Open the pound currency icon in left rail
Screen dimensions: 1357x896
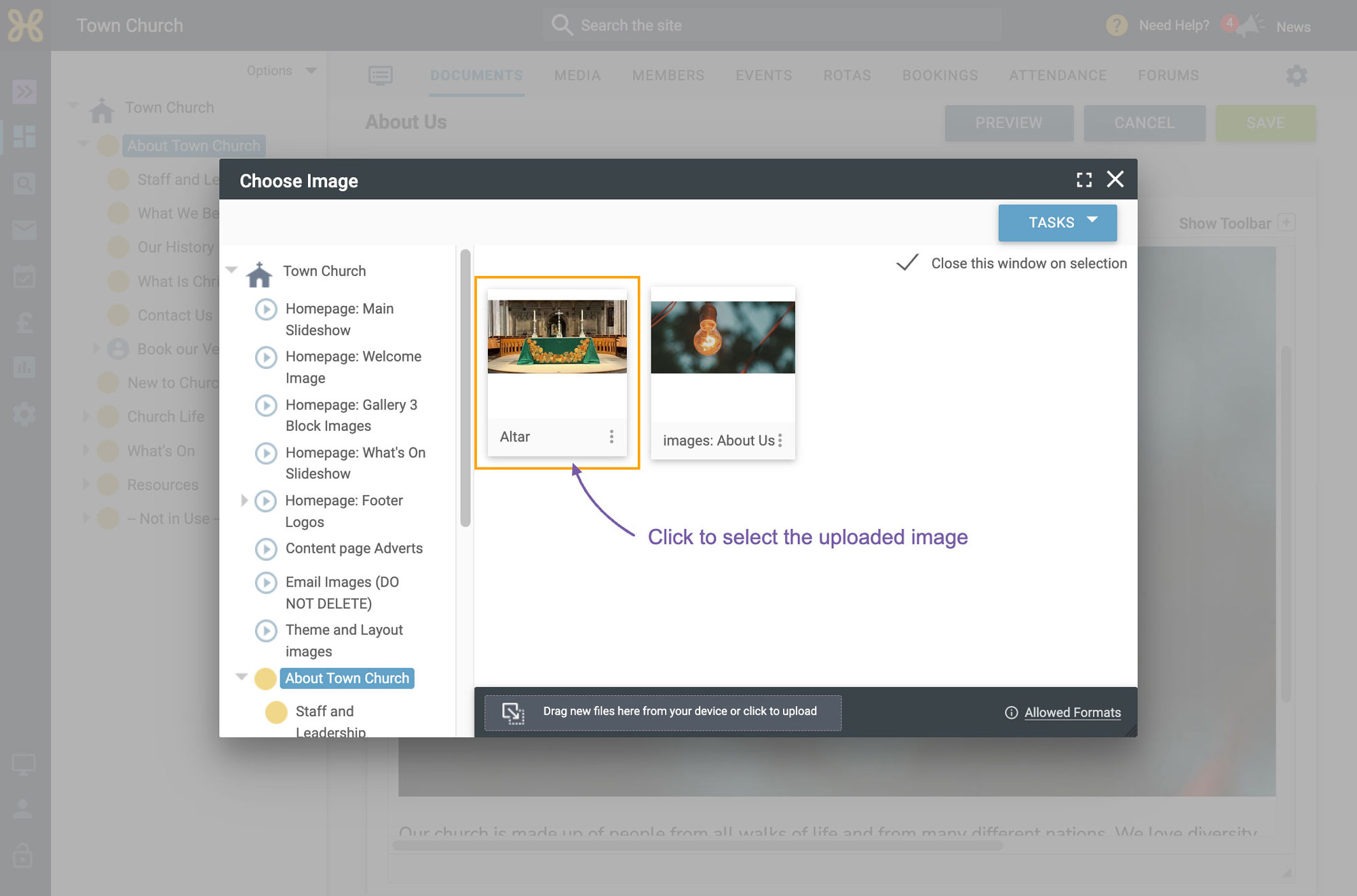pyautogui.click(x=24, y=322)
